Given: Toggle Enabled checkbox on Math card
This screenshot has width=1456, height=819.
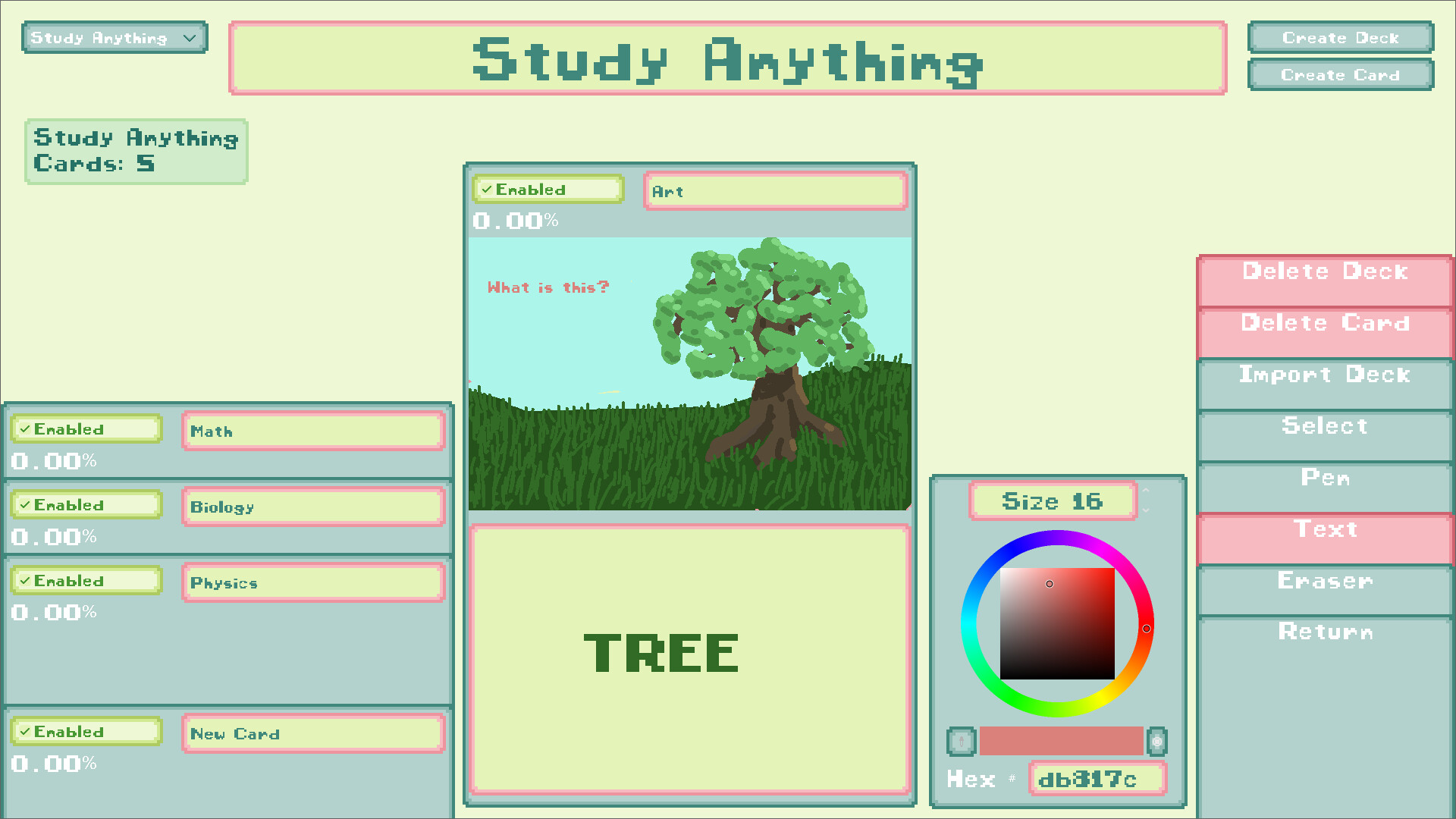Looking at the screenshot, I should pyautogui.click(x=86, y=429).
